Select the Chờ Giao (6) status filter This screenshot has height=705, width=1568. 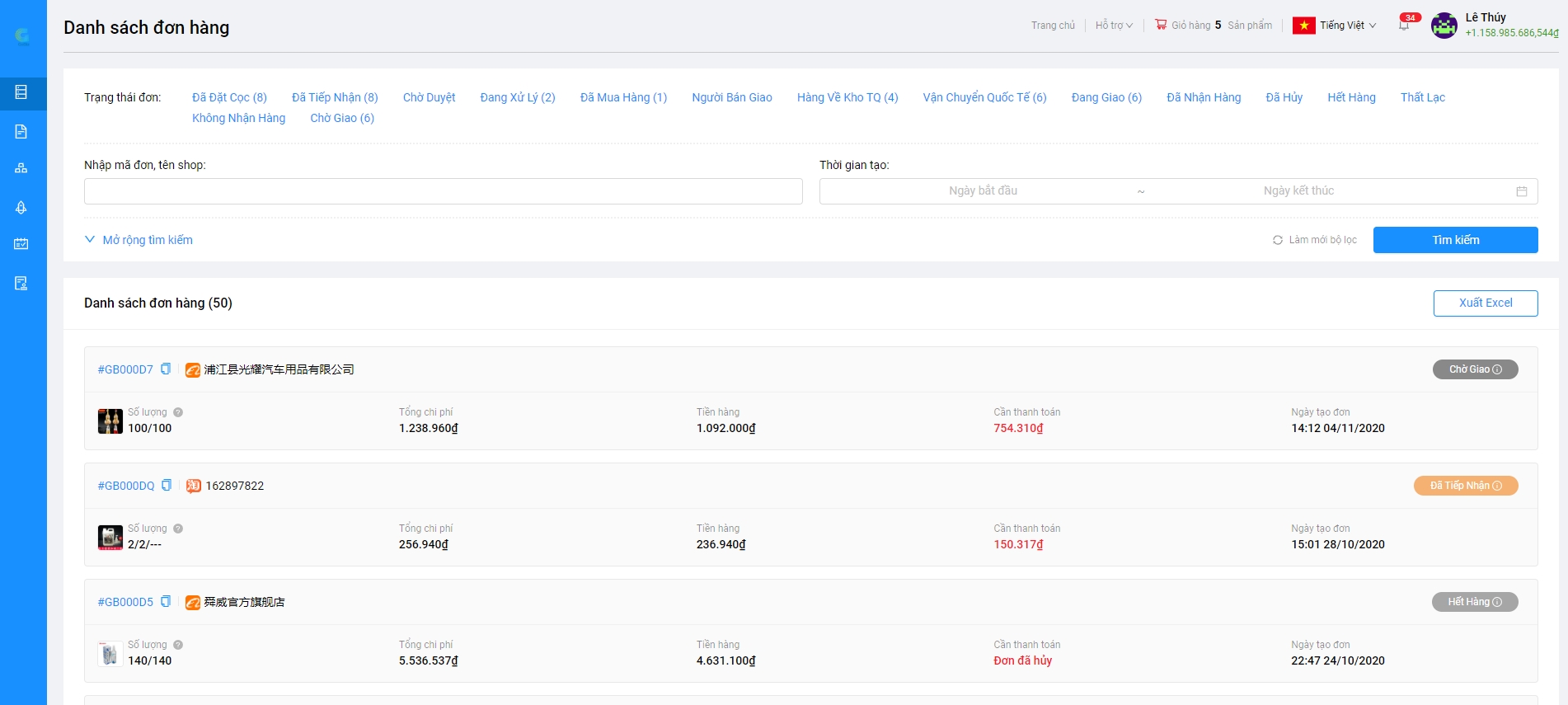tap(342, 118)
